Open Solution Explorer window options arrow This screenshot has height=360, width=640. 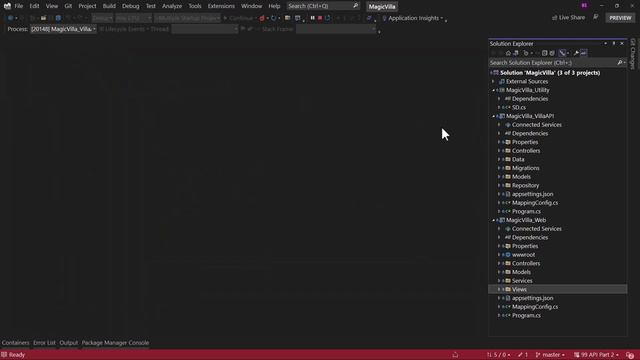(x=606, y=43)
